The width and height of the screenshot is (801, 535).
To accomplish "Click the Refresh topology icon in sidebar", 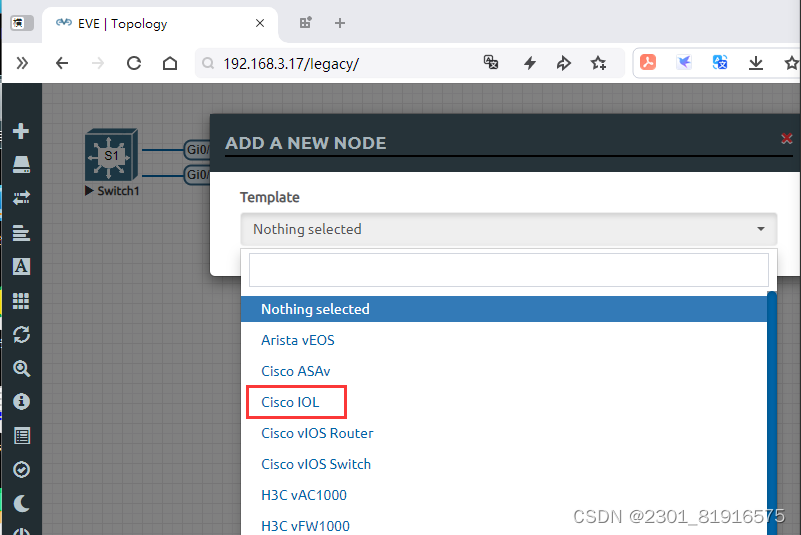I will coord(21,335).
